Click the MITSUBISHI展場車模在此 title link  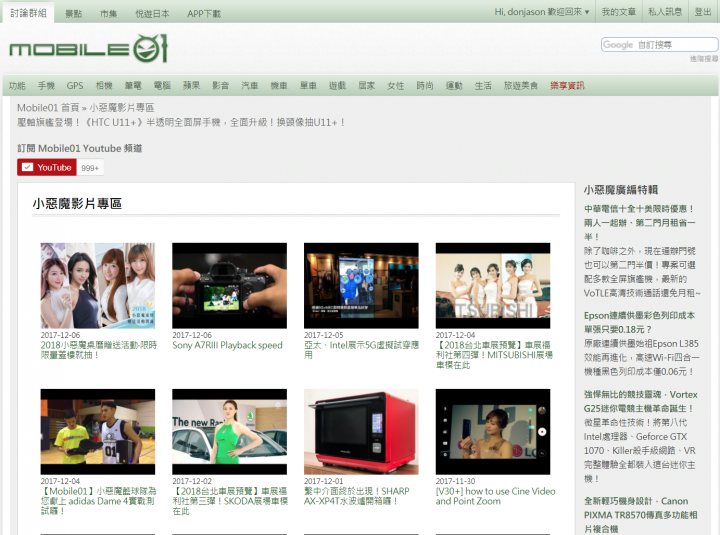494,355
